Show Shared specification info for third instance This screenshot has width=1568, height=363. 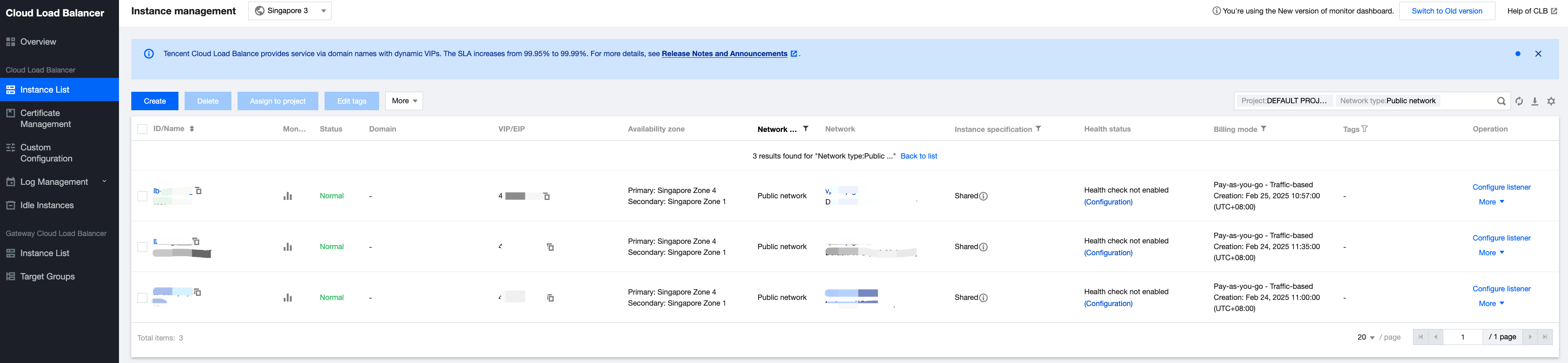point(984,298)
